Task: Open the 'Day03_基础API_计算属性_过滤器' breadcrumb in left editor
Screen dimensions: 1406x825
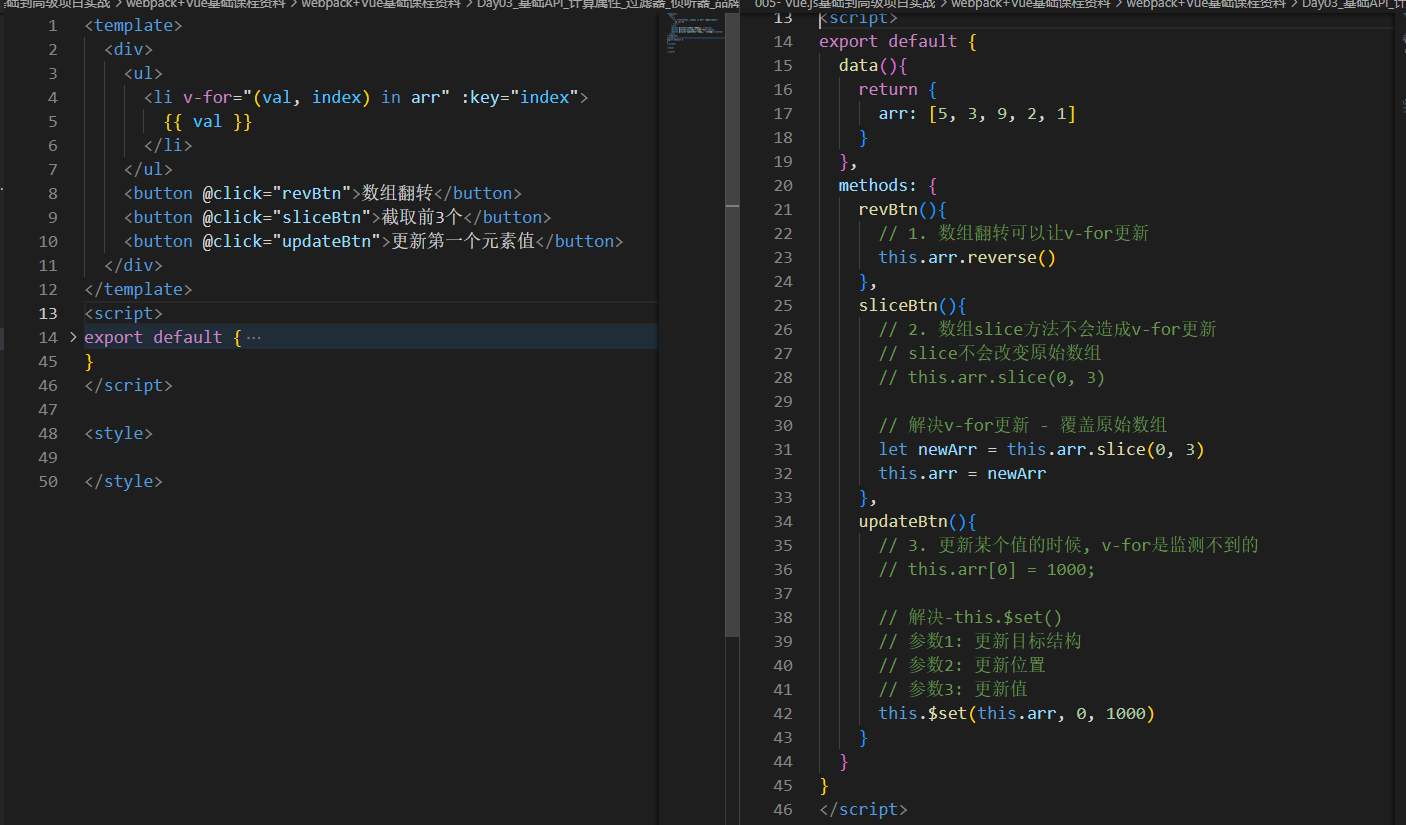Action: [608, 4]
